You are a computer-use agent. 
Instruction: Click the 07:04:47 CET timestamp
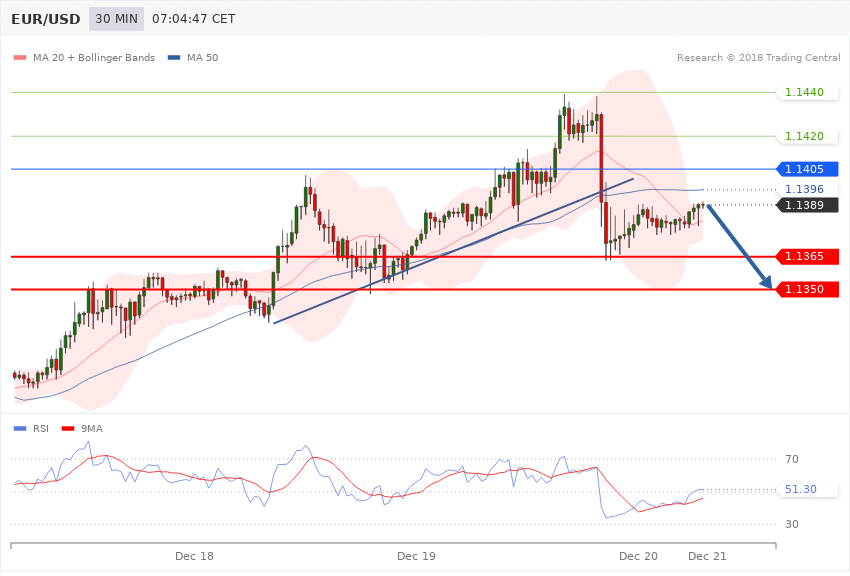(194, 19)
